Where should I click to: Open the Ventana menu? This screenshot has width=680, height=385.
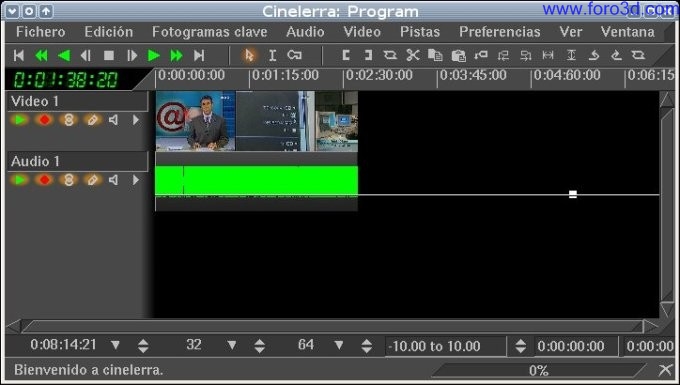click(628, 32)
